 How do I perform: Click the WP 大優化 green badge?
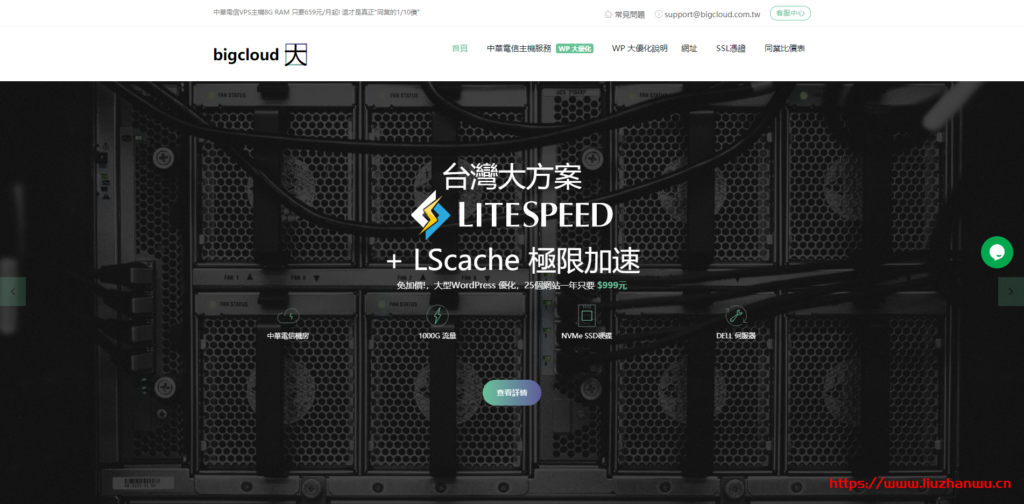pos(575,48)
